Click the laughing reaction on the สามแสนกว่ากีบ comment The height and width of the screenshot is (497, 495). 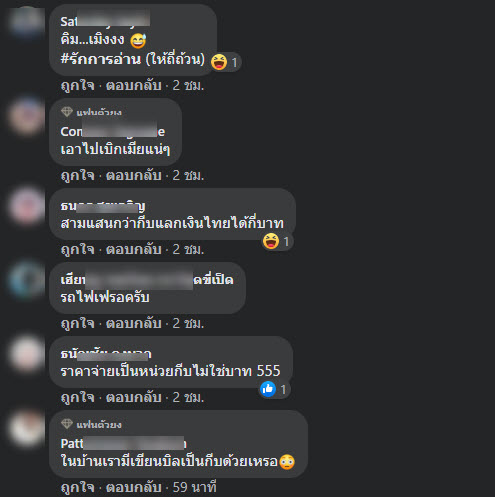(271, 241)
